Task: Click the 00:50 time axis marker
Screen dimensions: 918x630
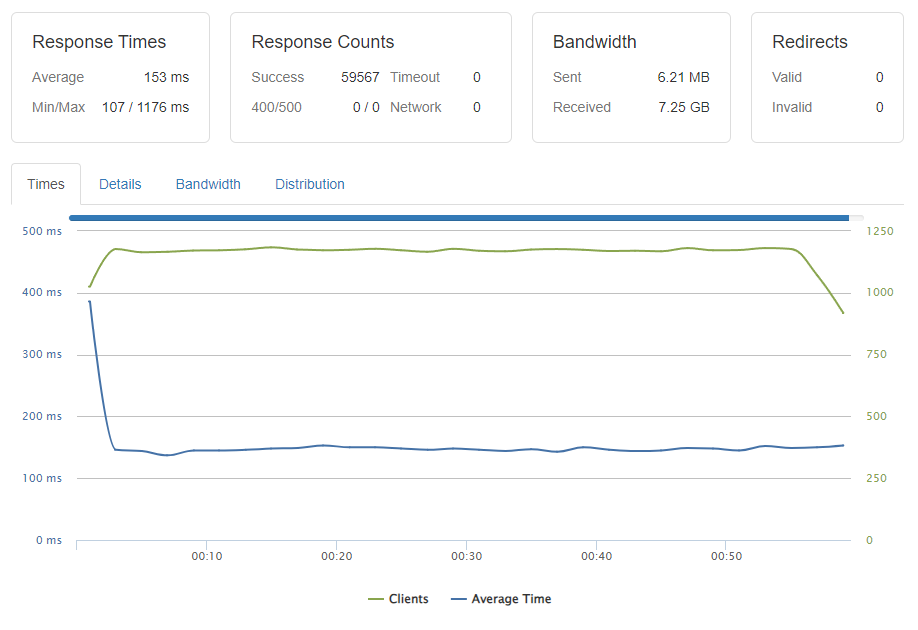Action: tap(726, 556)
